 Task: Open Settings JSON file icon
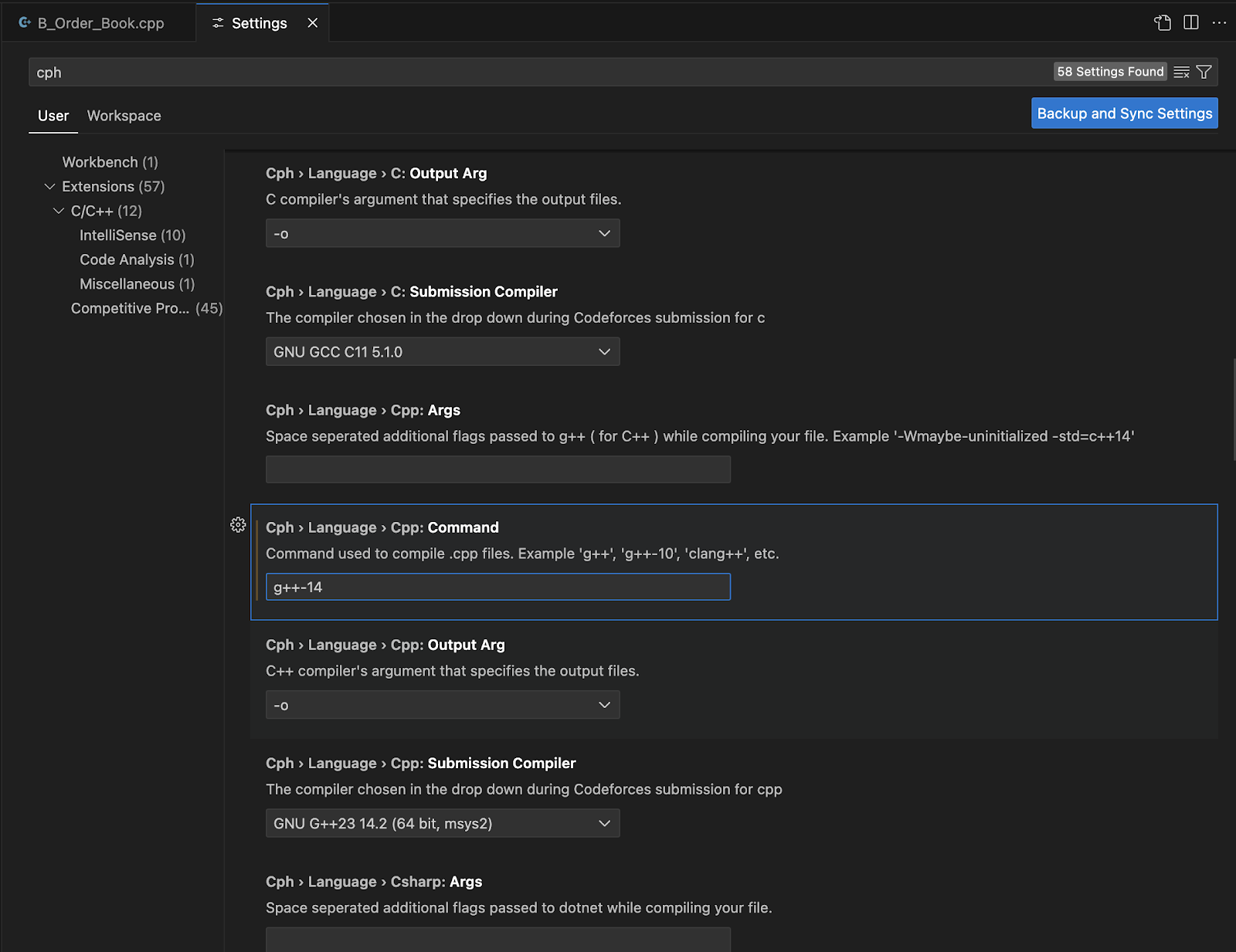[x=1163, y=22]
